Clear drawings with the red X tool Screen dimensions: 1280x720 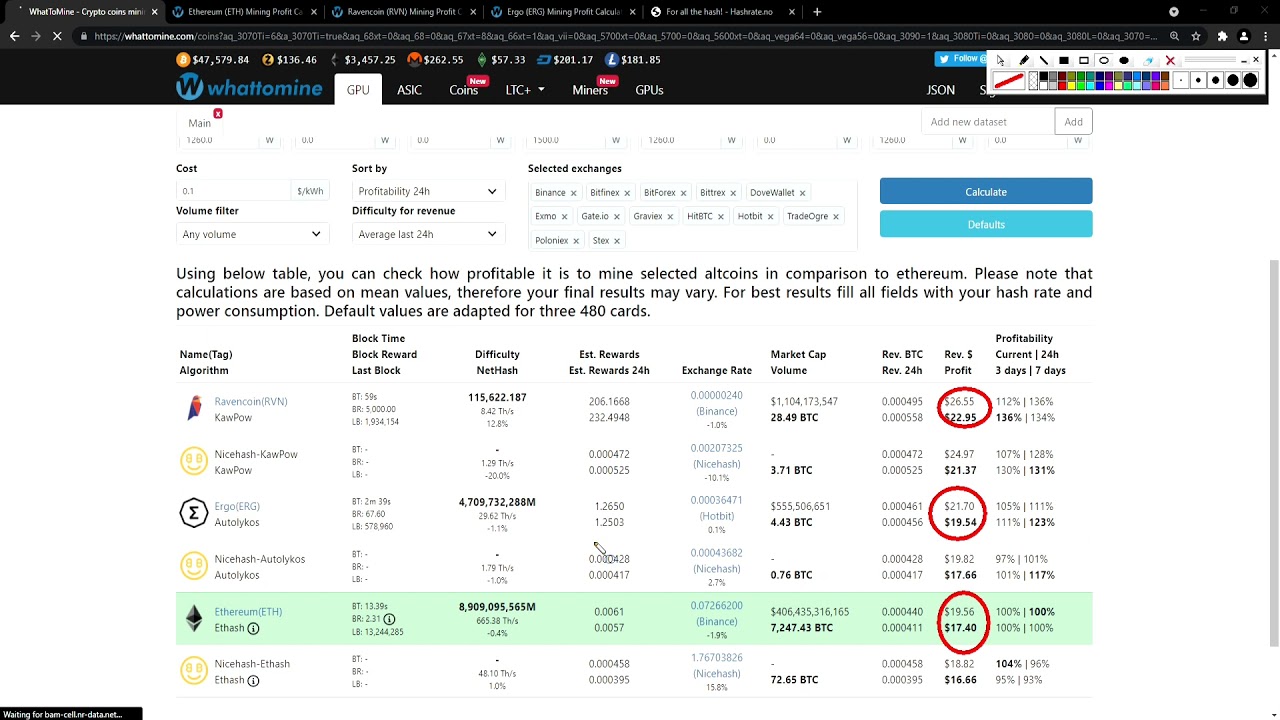[1170, 60]
